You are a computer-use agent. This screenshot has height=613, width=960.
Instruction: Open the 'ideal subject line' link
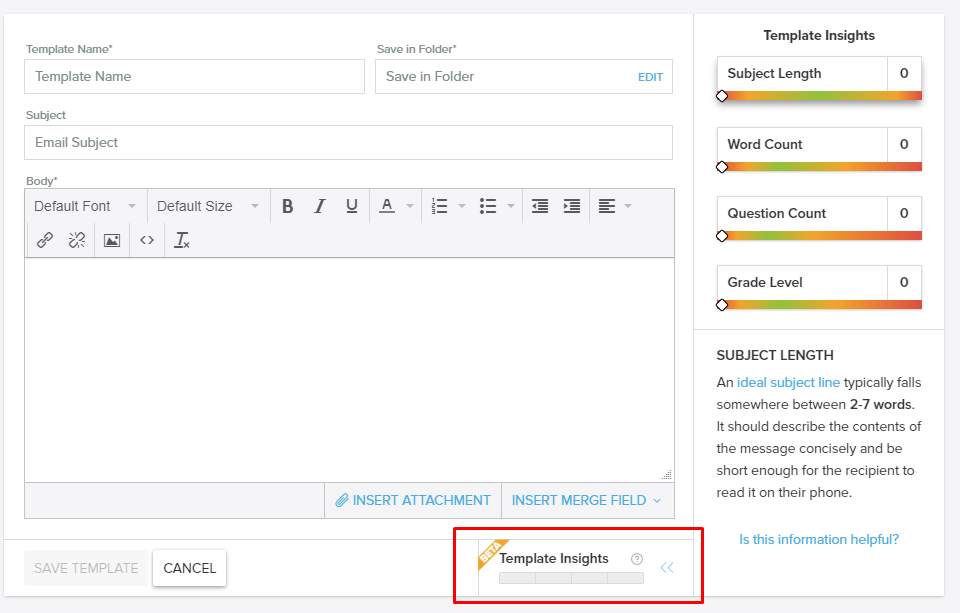click(x=789, y=382)
